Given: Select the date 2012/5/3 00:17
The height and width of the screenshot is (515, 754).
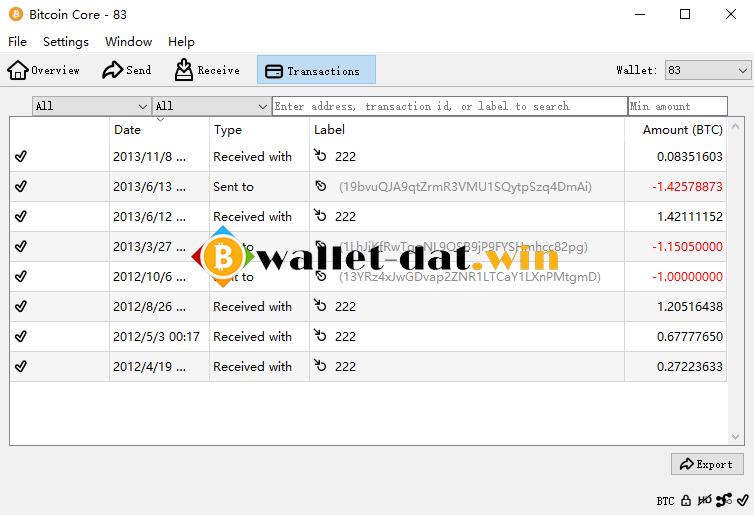Looking at the screenshot, I should [156, 337].
